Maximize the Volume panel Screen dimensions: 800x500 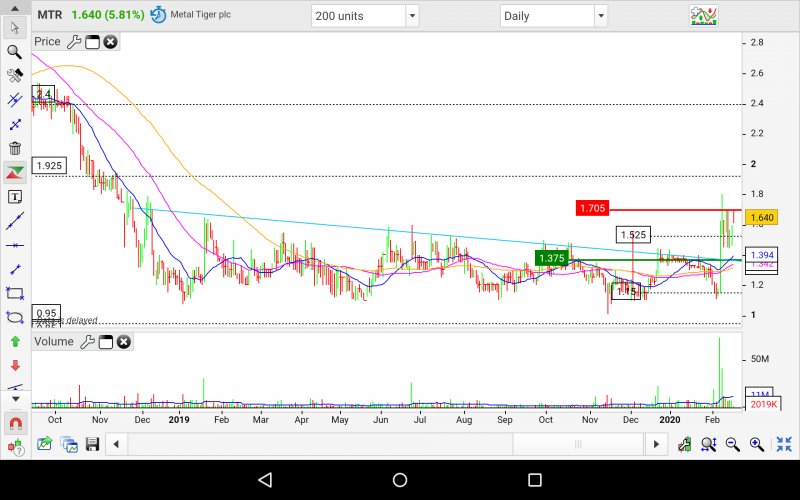pyautogui.click(x=105, y=342)
